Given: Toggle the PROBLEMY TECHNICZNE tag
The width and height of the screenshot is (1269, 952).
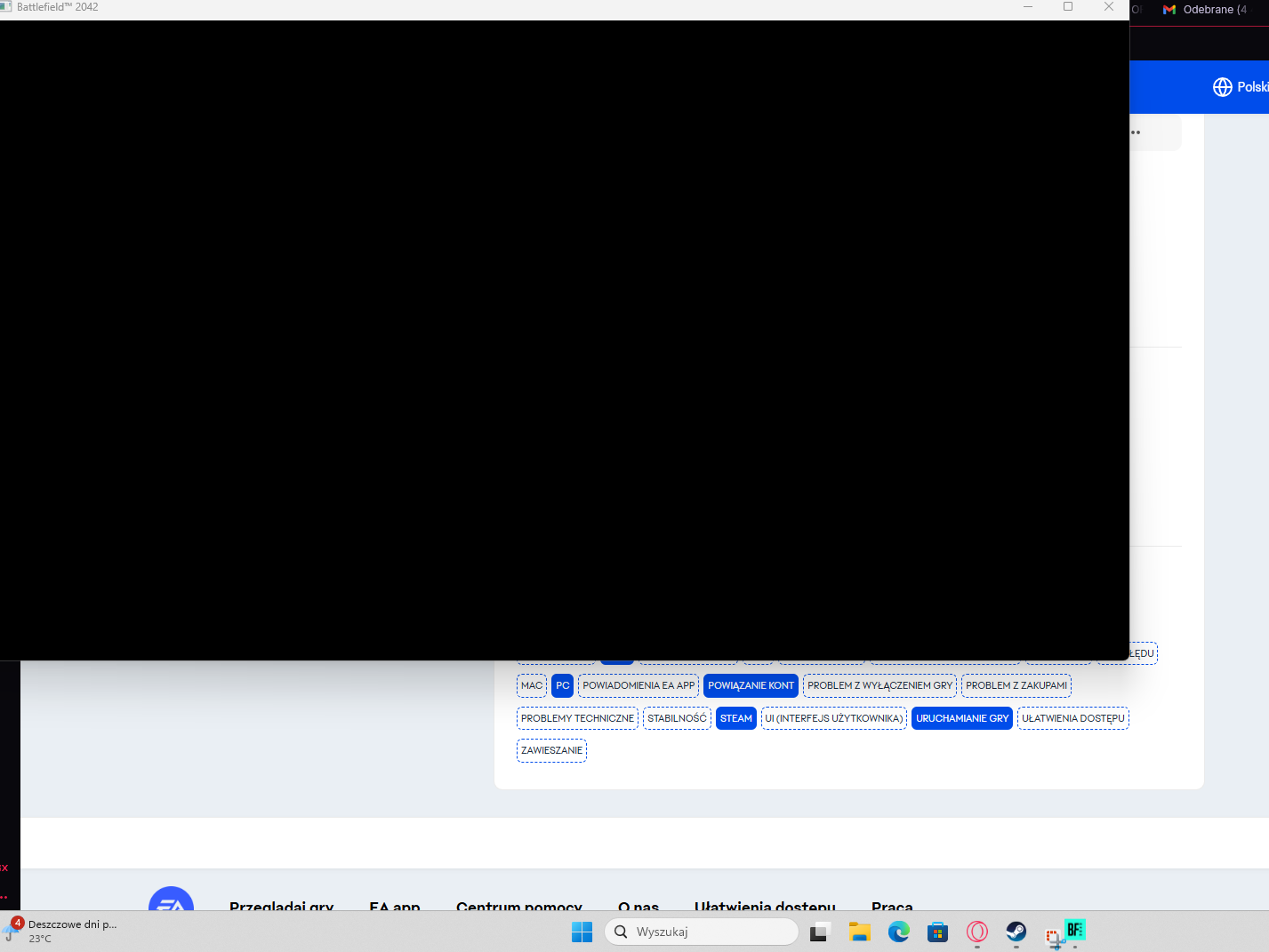Looking at the screenshot, I should (577, 718).
